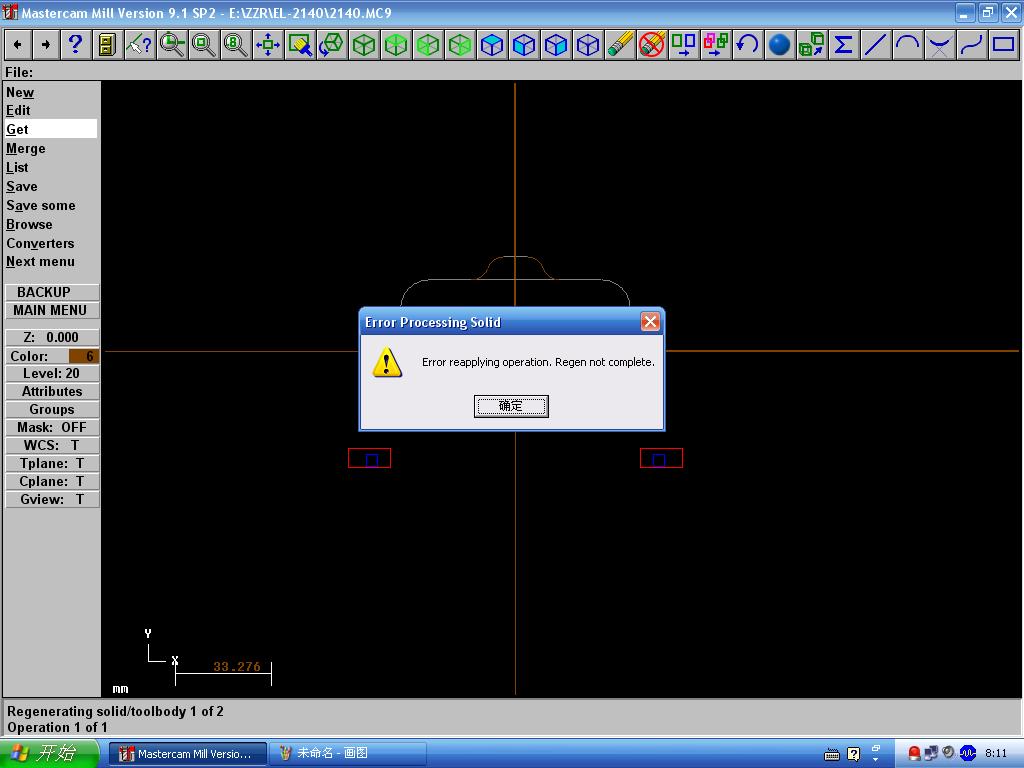Click the MAIN MENU button

pos(52,310)
